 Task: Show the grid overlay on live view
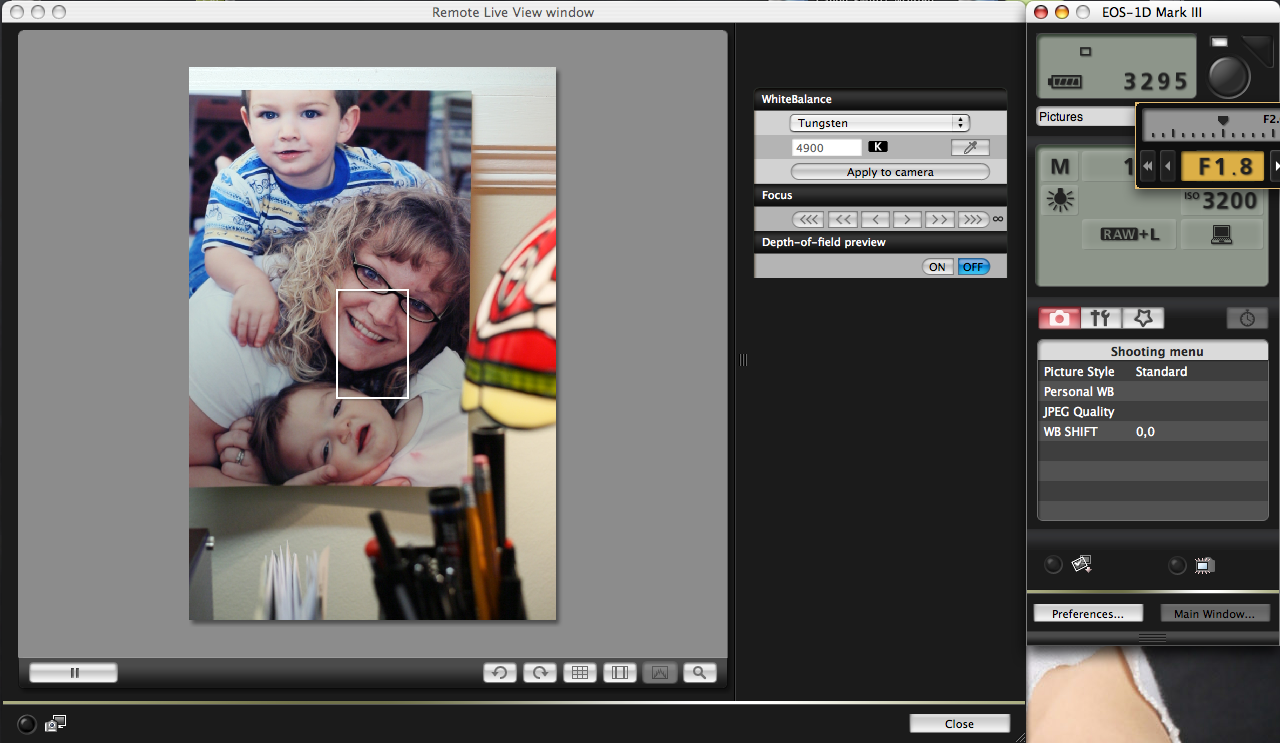click(x=579, y=673)
